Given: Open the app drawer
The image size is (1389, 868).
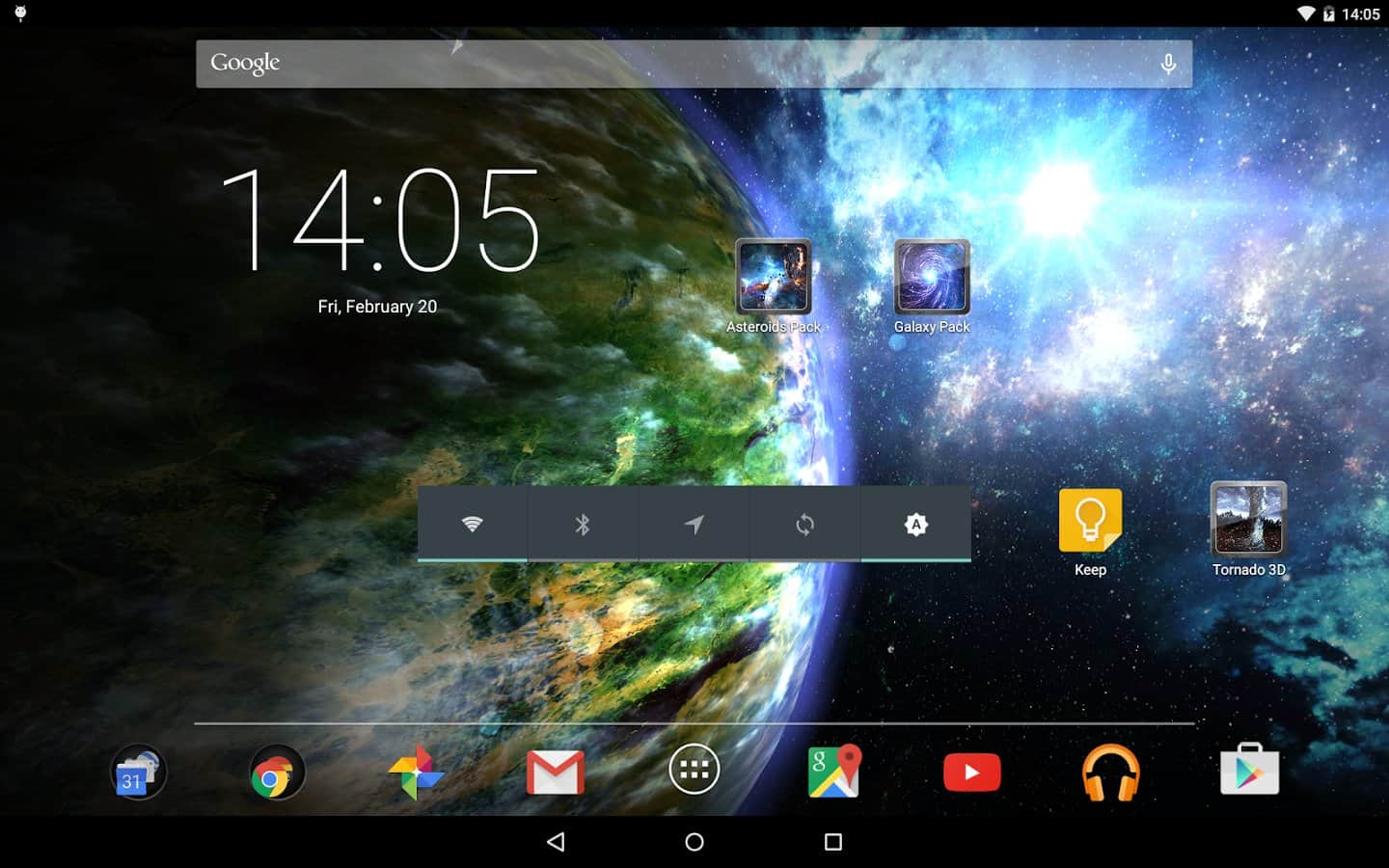Looking at the screenshot, I should (694, 770).
